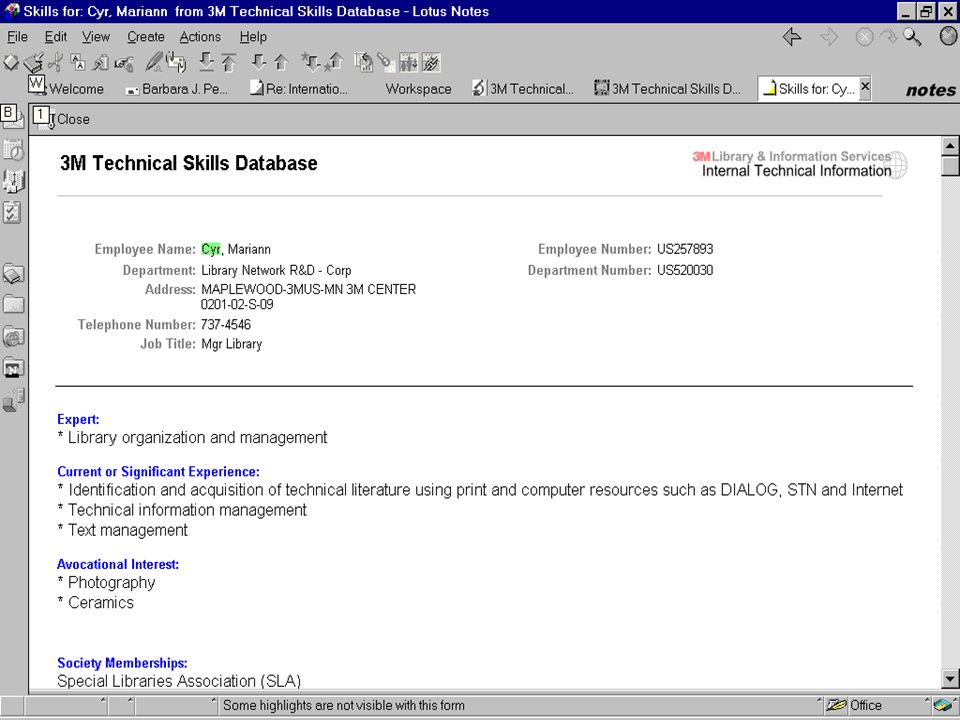
Task: Click the underlined down-arrow toolbar icon
Action: [207, 62]
